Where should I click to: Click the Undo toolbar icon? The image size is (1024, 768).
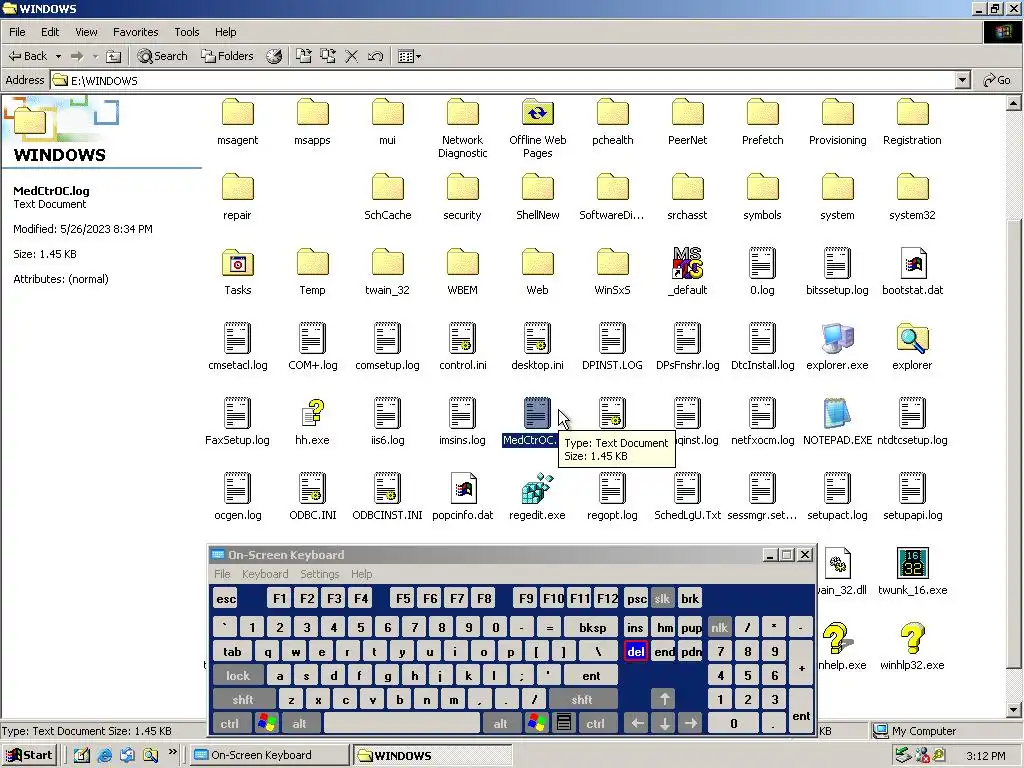[x=376, y=56]
